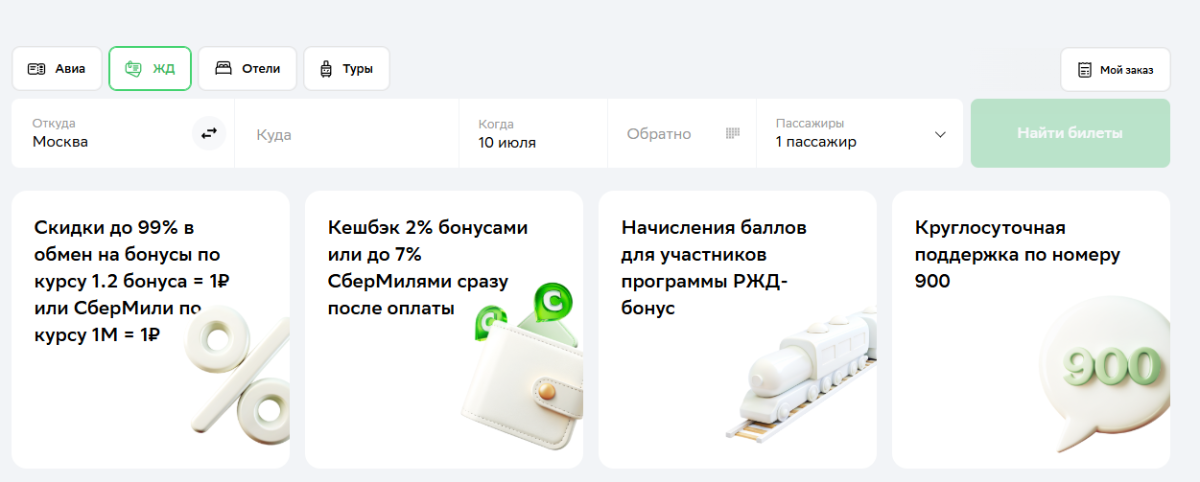1200x482 pixels.
Task: Click the calendar icon in Обратно field
Action: (732, 133)
